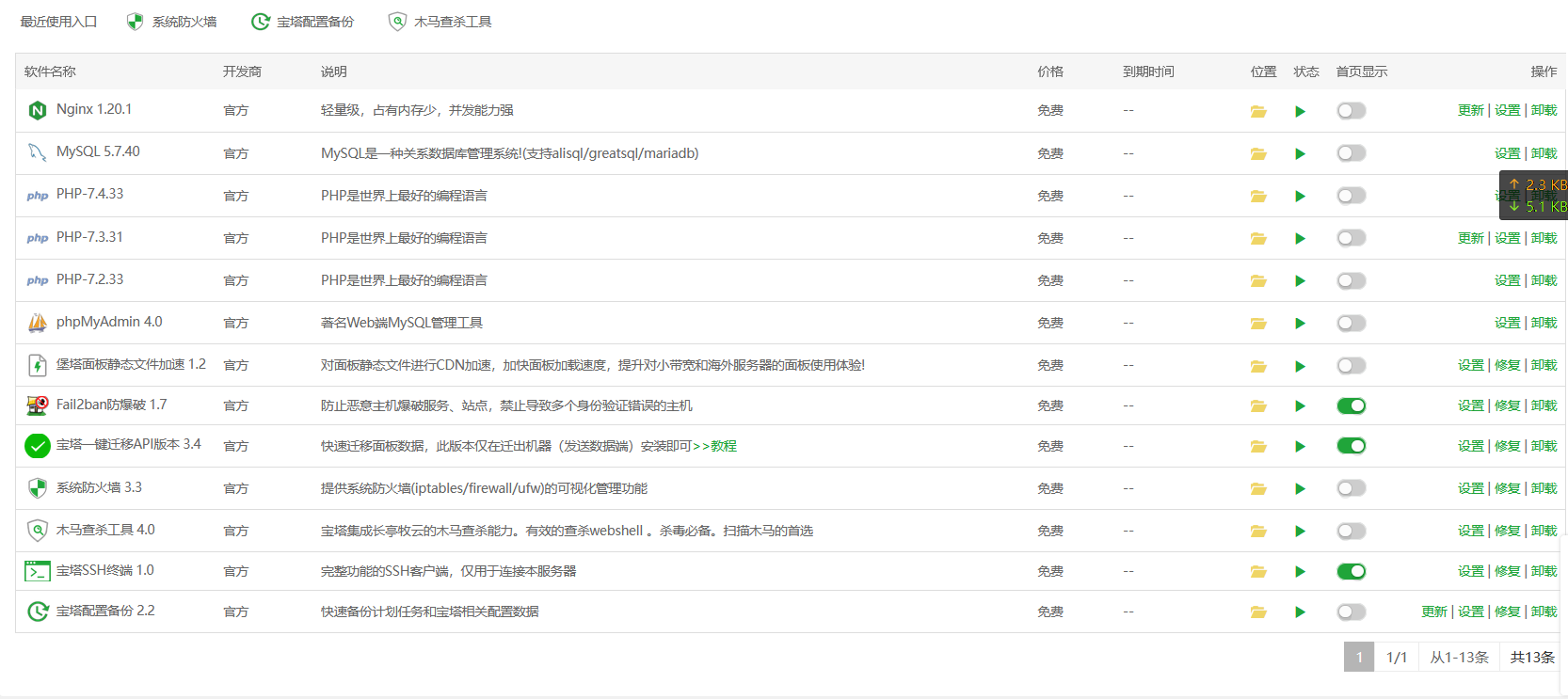Click 卸载 link for 系统防火墙 3.3
Viewport: 1568px width, 699px height.
click(1544, 488)
